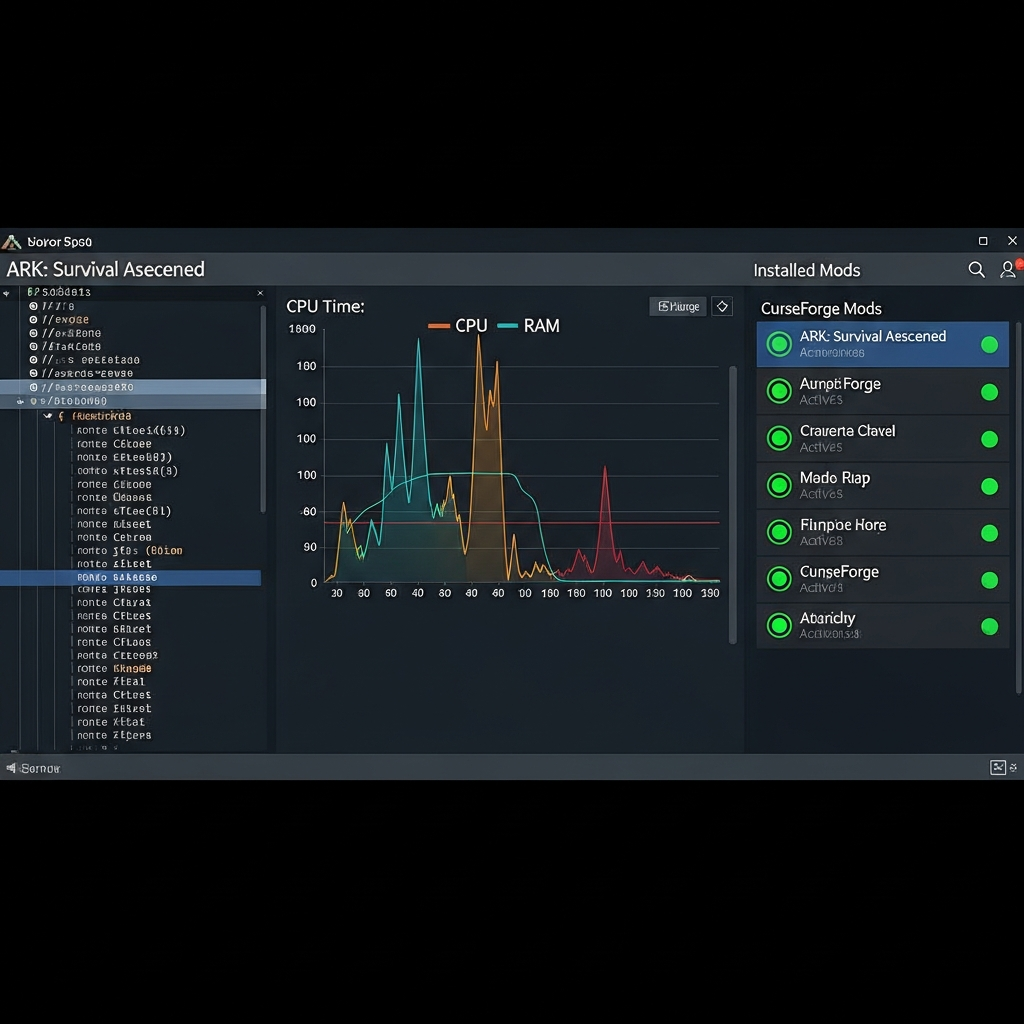
Task: Click the RAM legend swatch
Action: click(x=507, y=326)
